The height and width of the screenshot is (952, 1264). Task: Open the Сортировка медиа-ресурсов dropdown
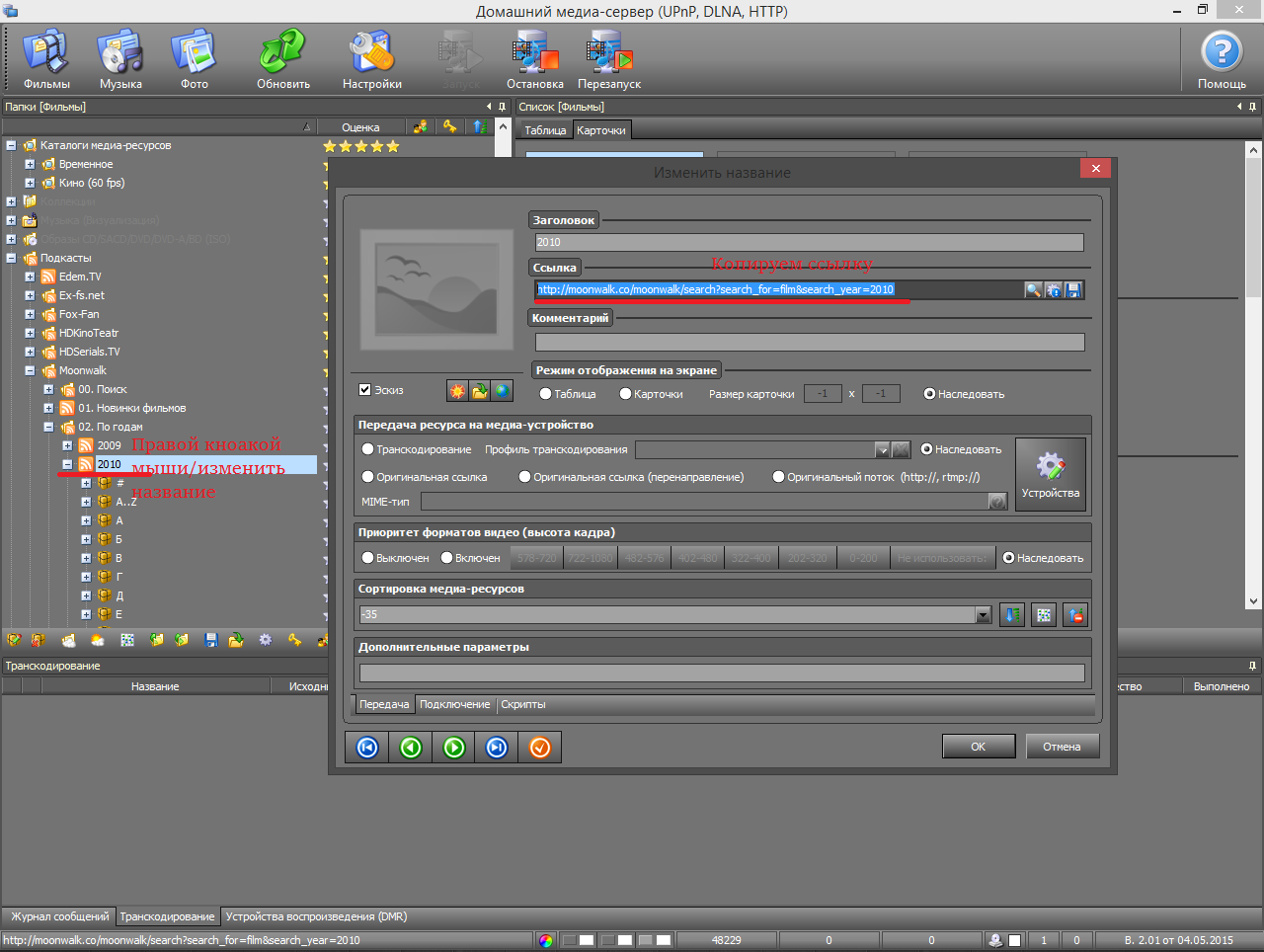tap(983, 615)
